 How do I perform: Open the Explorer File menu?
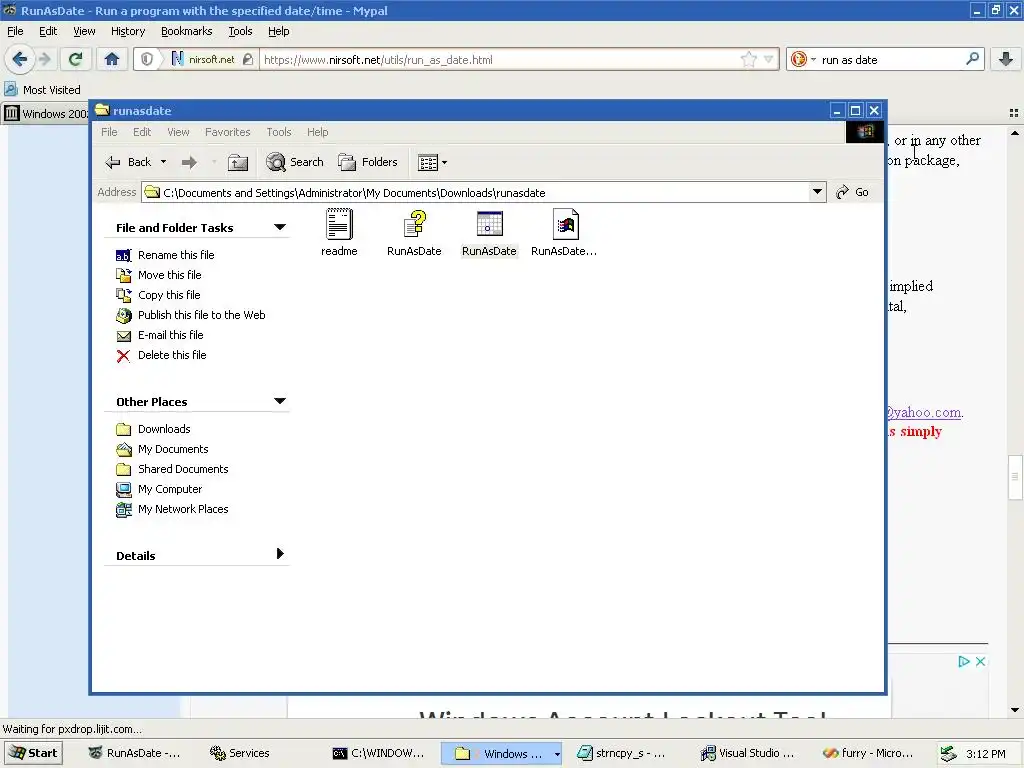pos(109,132)
